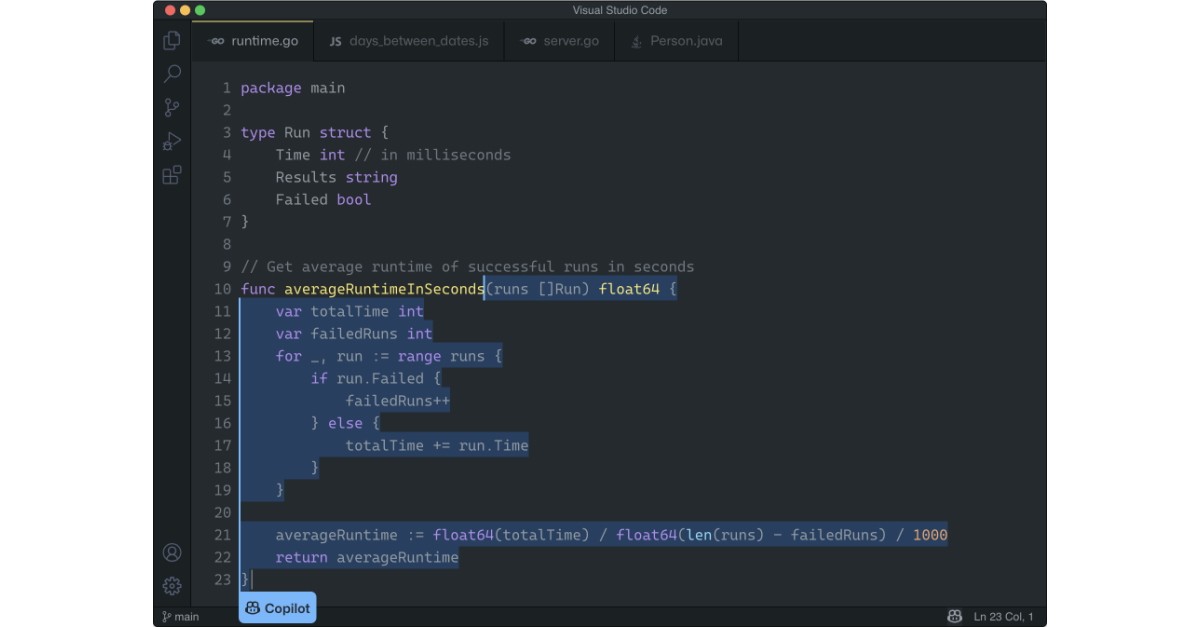Click 'return averageRuntime' on line 22

pyautogui.click(x=367, y=557)
